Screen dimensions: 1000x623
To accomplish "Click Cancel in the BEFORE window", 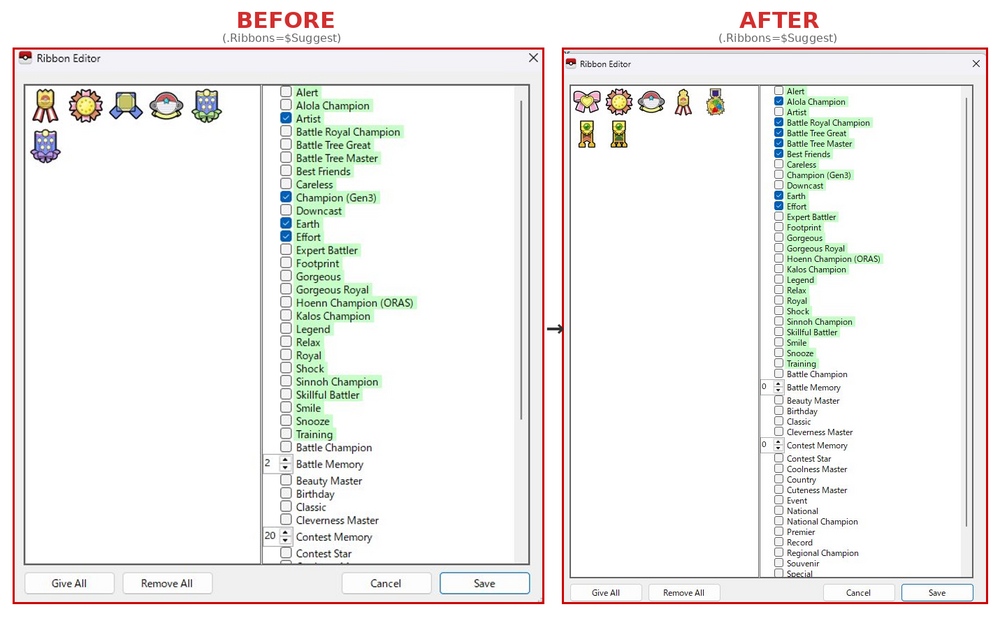I will [x=385, y=583].
